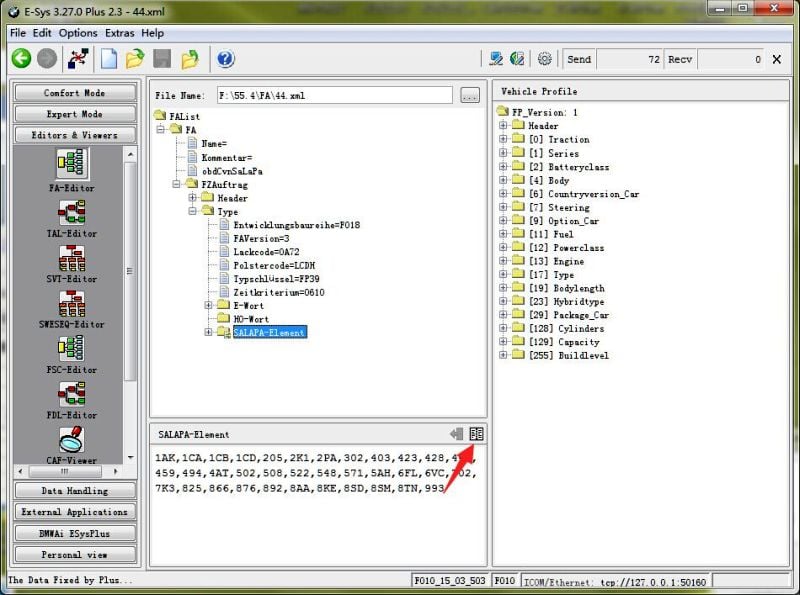Select Editors & Viewers section
Image resolution: width=800 pixels, height=595 pixels.
tap(75, 135)
